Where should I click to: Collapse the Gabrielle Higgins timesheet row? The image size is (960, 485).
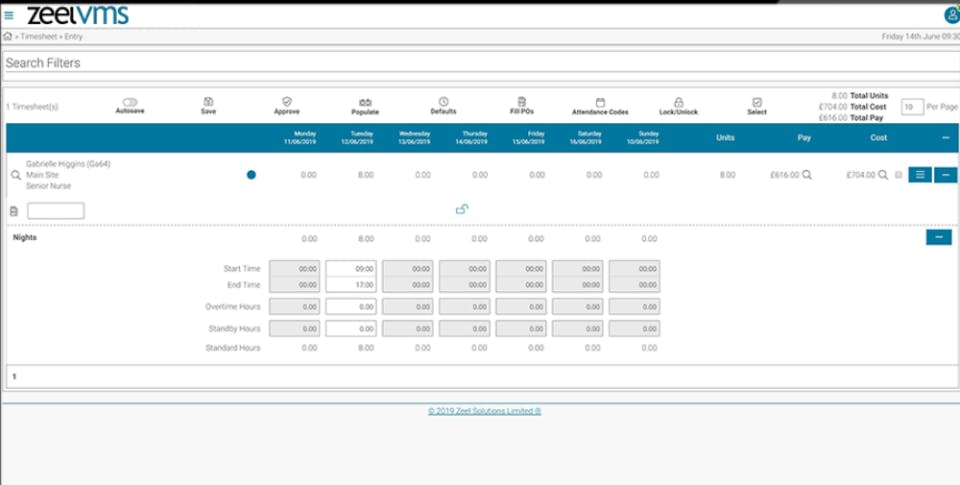pyautogui.click(x=945, y=175)
